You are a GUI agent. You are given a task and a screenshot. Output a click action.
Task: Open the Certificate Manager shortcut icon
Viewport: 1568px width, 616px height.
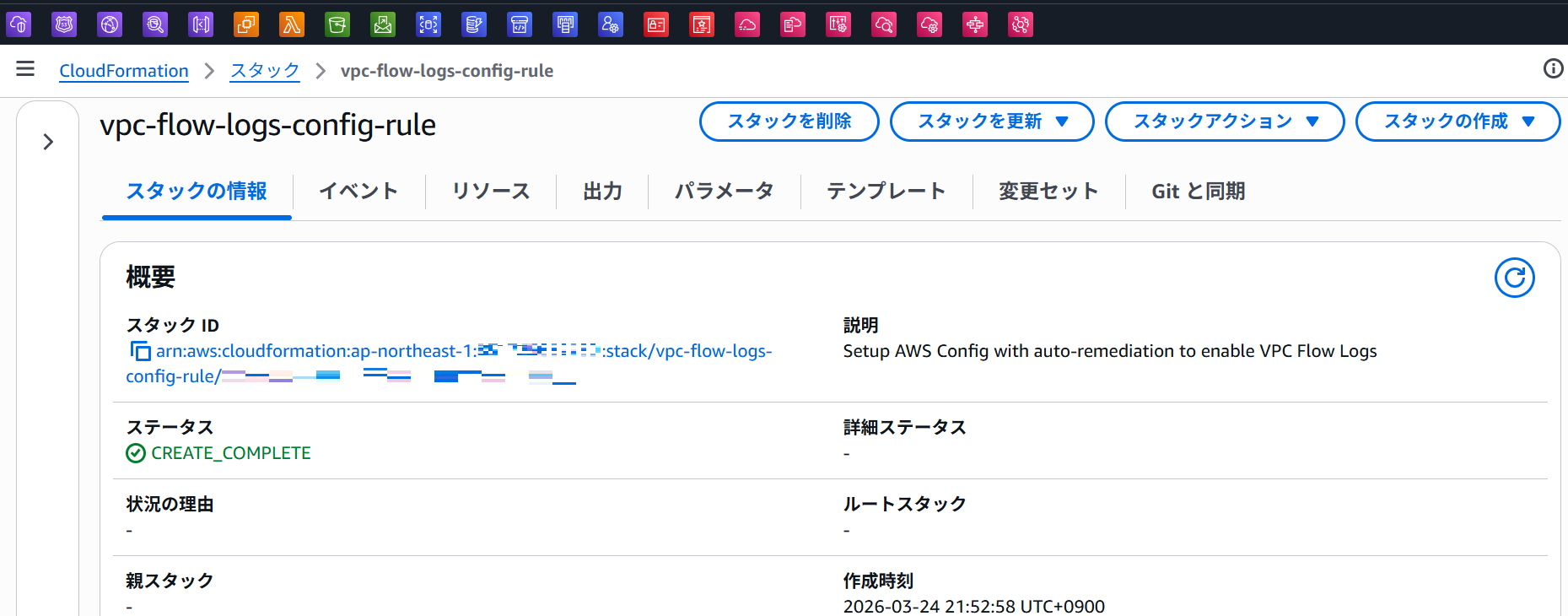[702, 24]
